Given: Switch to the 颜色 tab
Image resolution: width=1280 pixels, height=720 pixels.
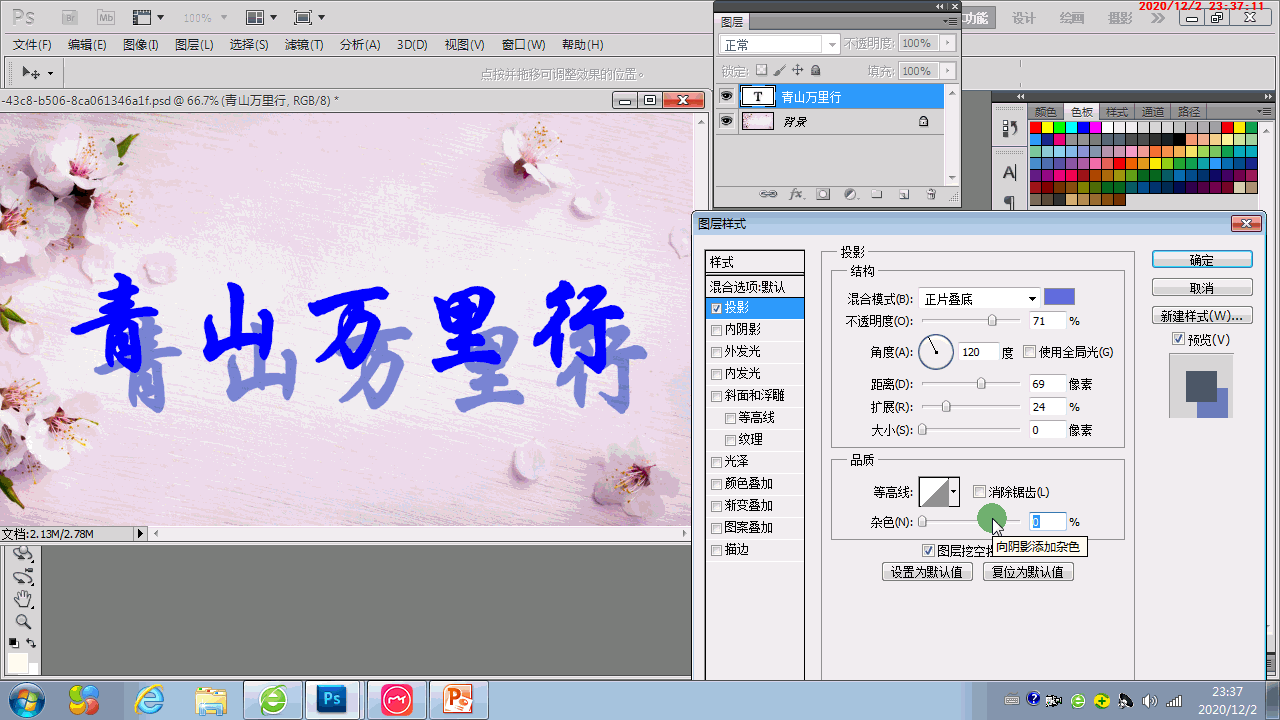Looking at the screenshot, I should click(1045, 112).
